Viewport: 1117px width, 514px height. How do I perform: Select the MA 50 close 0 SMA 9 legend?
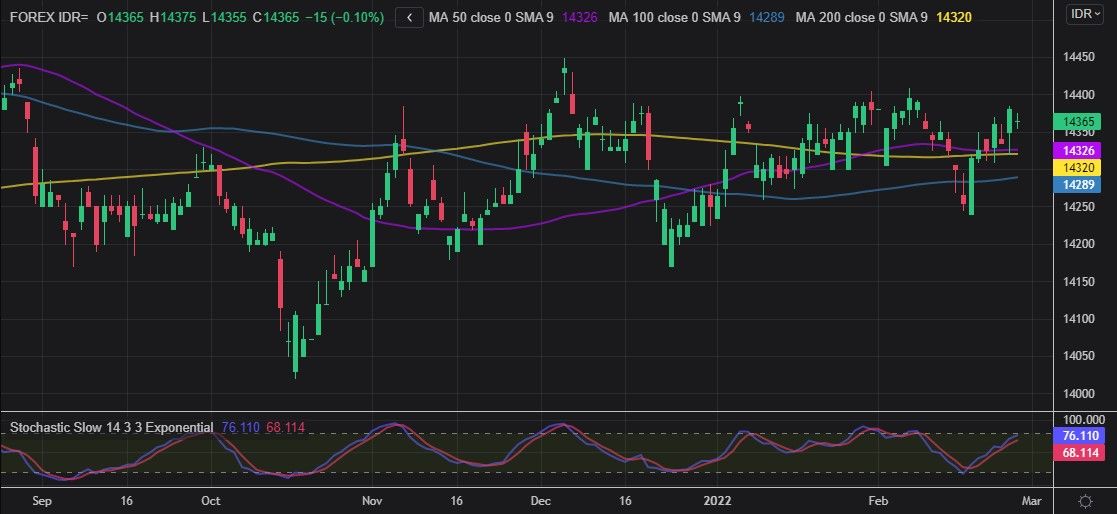coord(491,18)
